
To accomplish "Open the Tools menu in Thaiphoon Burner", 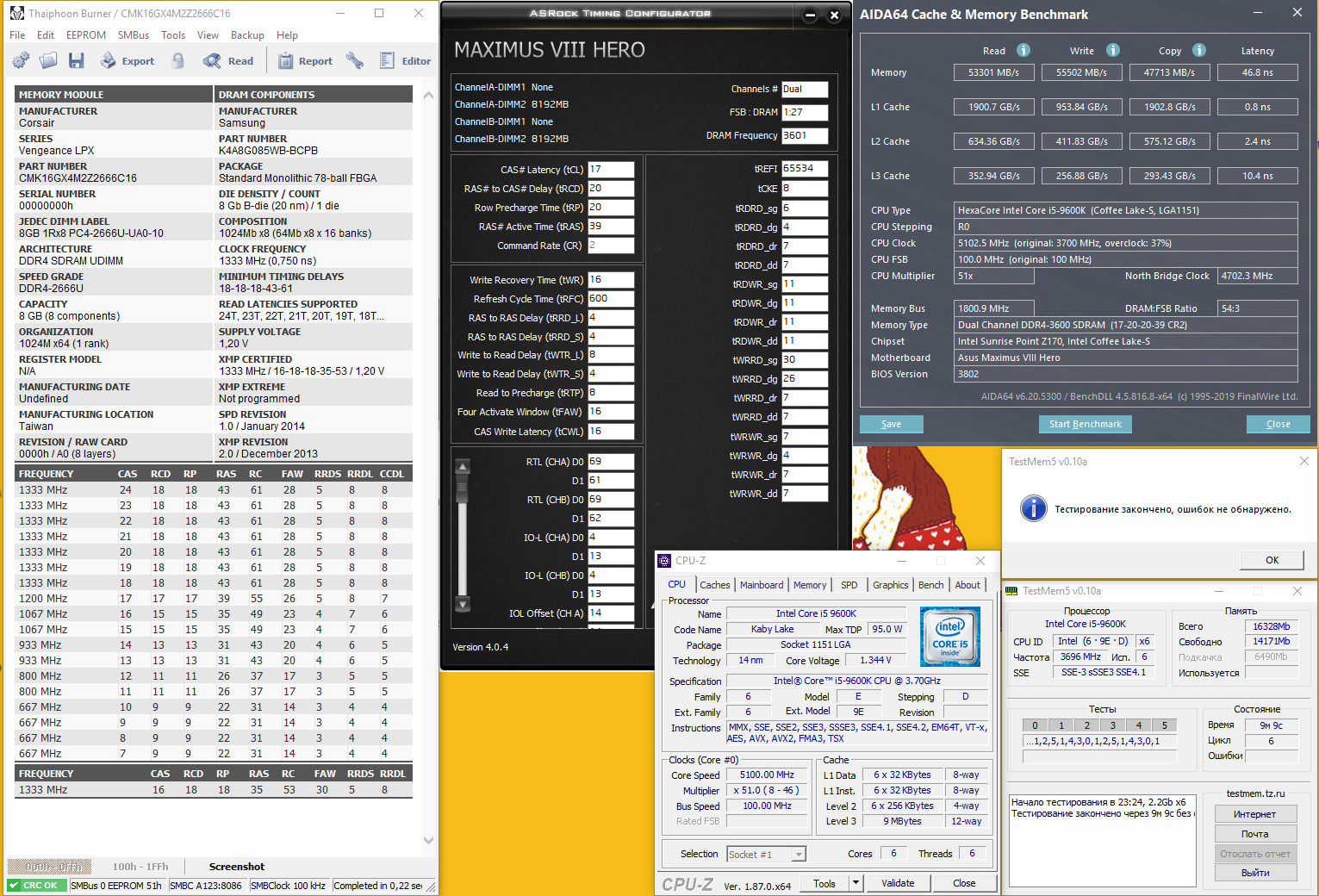I will point(173,35).
